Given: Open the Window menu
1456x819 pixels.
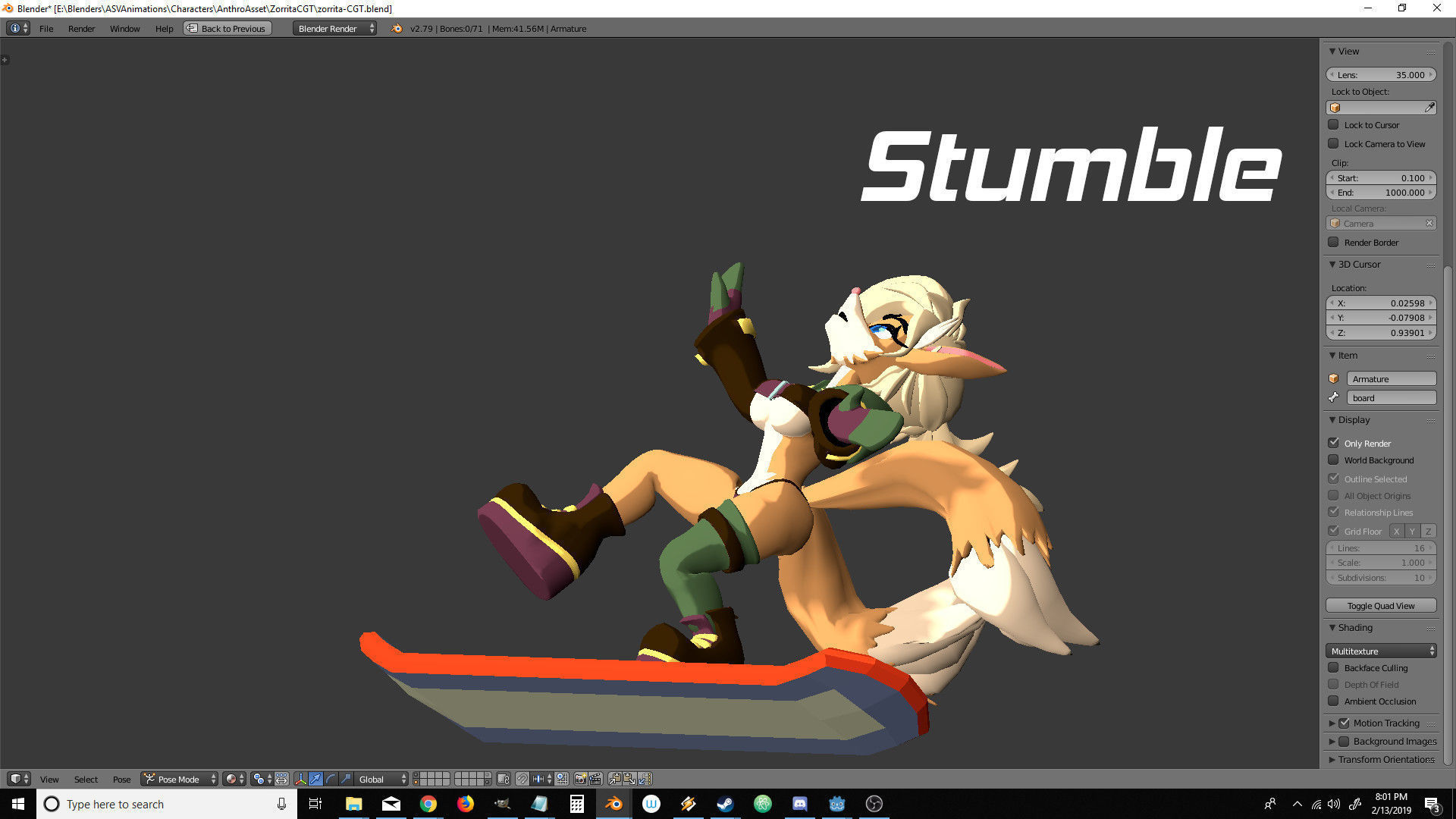Looking at the screenshot, I should coord(124,28).
